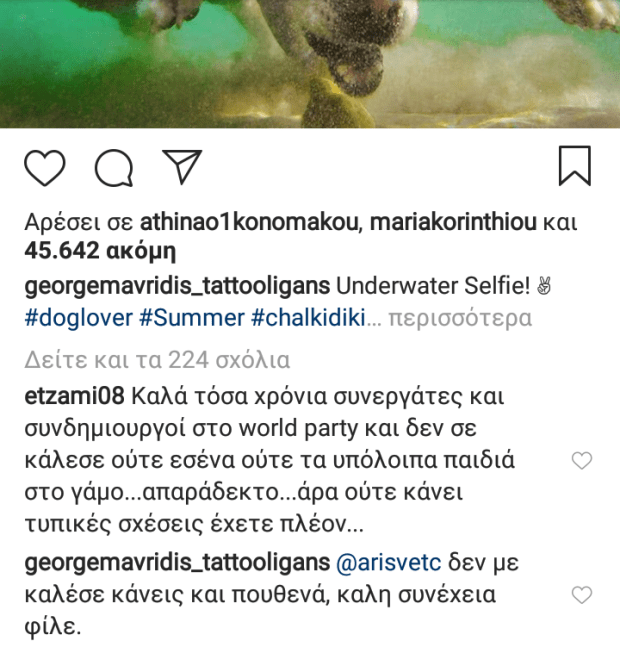Tap the Underwater Selfie caption text
Image resolution: width=620 pixels, height=647 pixels.
(433, 286)
